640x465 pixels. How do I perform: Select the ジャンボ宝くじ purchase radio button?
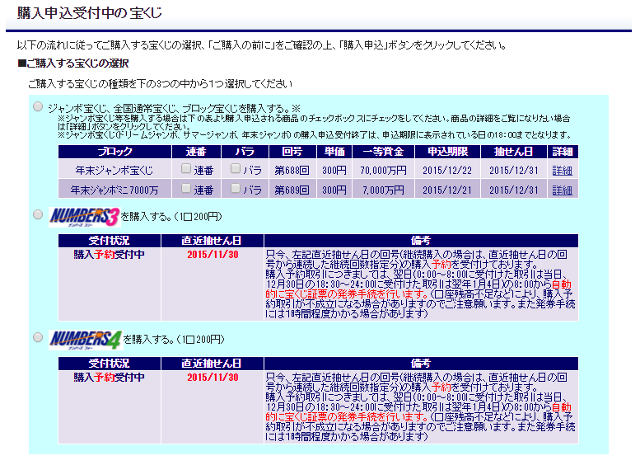38,107
